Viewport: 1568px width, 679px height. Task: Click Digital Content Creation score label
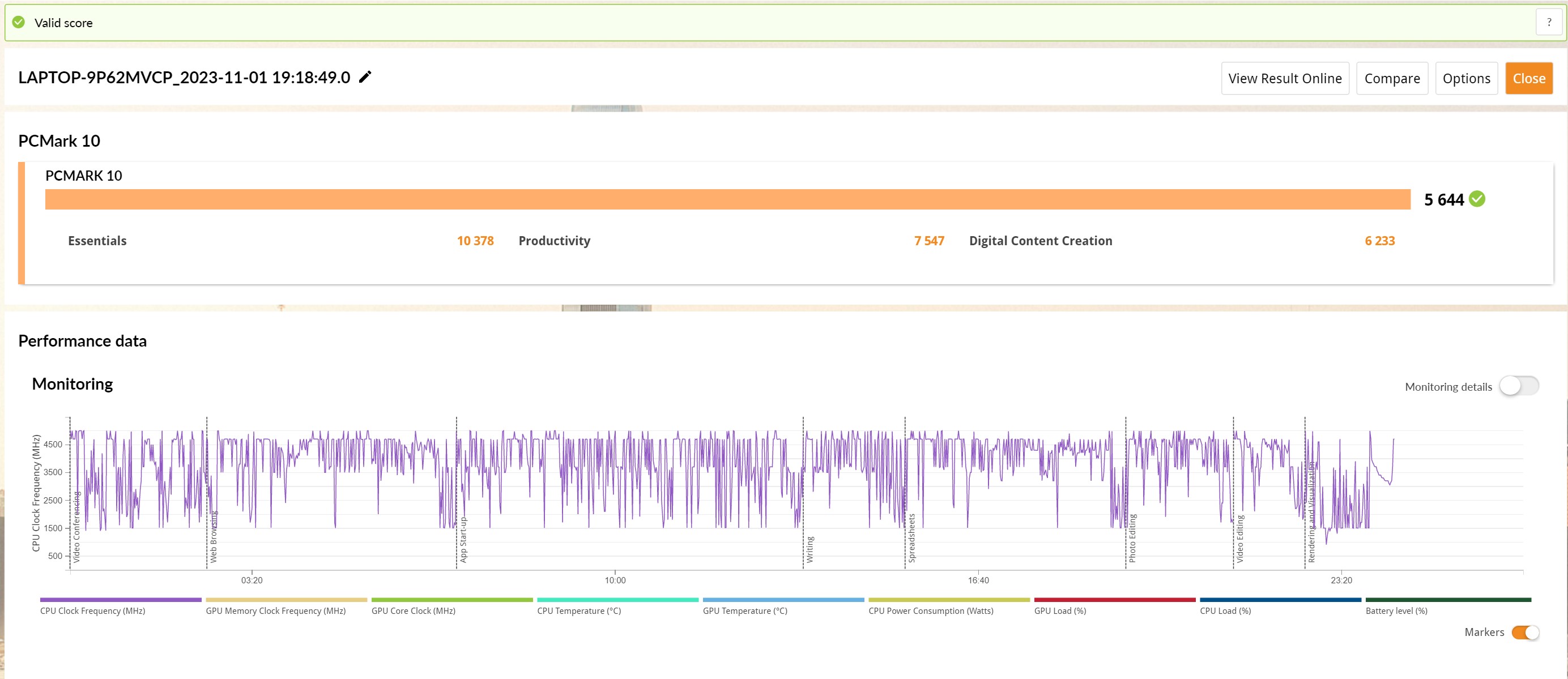coord(1040,241)
